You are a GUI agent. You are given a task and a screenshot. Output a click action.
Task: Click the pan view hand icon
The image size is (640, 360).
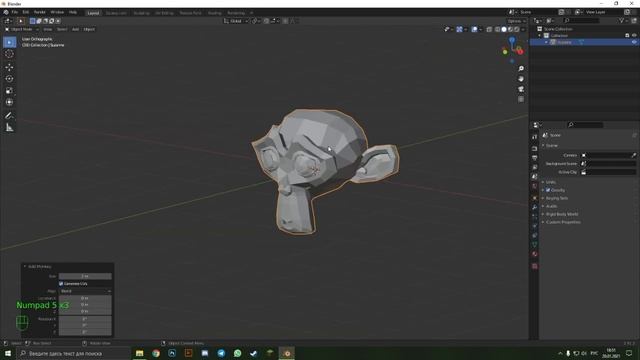pos(521,79)
